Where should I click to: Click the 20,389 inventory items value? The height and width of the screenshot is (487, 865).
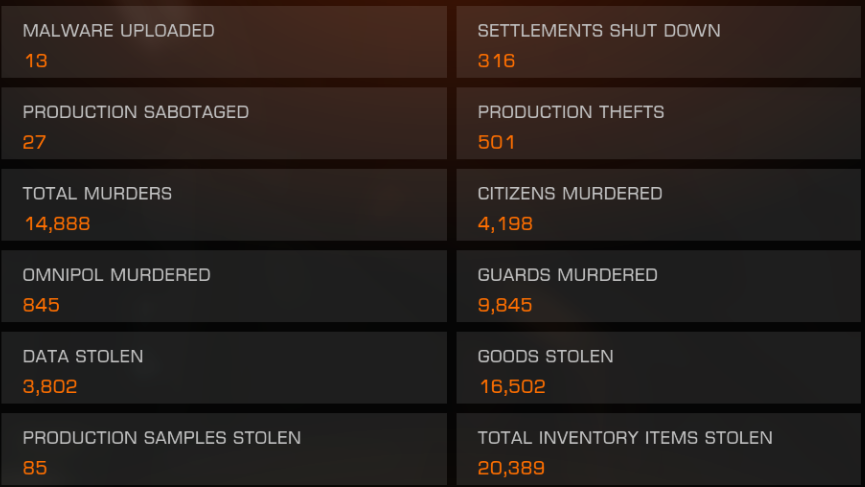pyautogui.click(x=511, y=468)
